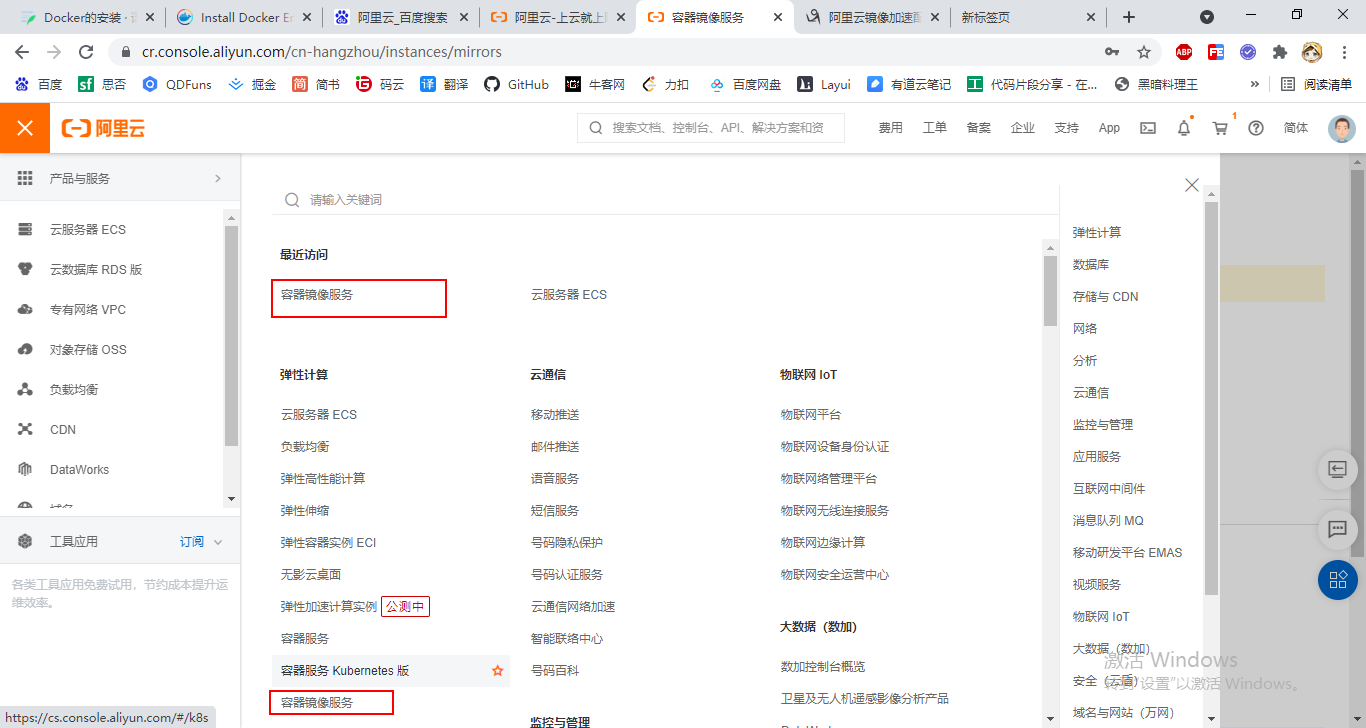Image resolution: width=1366 pixels, height=728 pixels.
Task: Open 百度 bookmark
Action: coord(38,85)
